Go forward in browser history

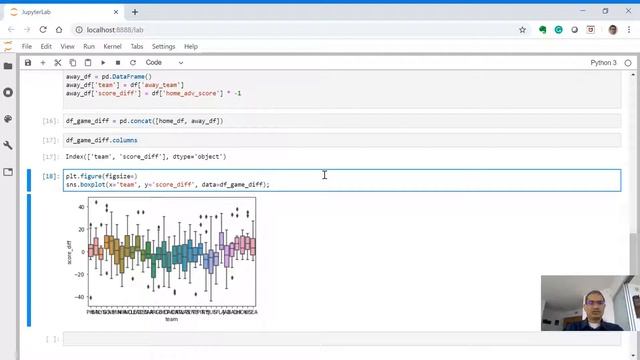point(27,30)
